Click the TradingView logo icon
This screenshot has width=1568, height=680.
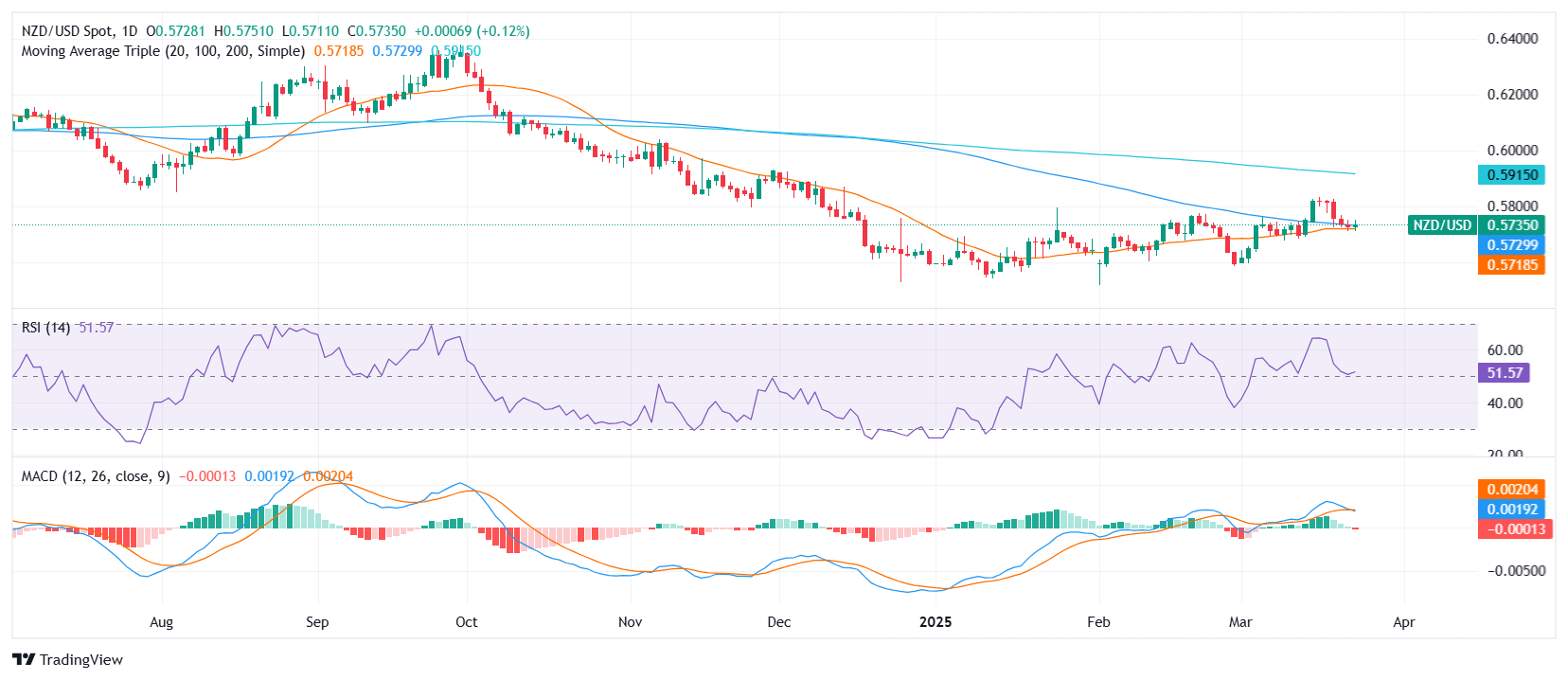click(24, 660)
